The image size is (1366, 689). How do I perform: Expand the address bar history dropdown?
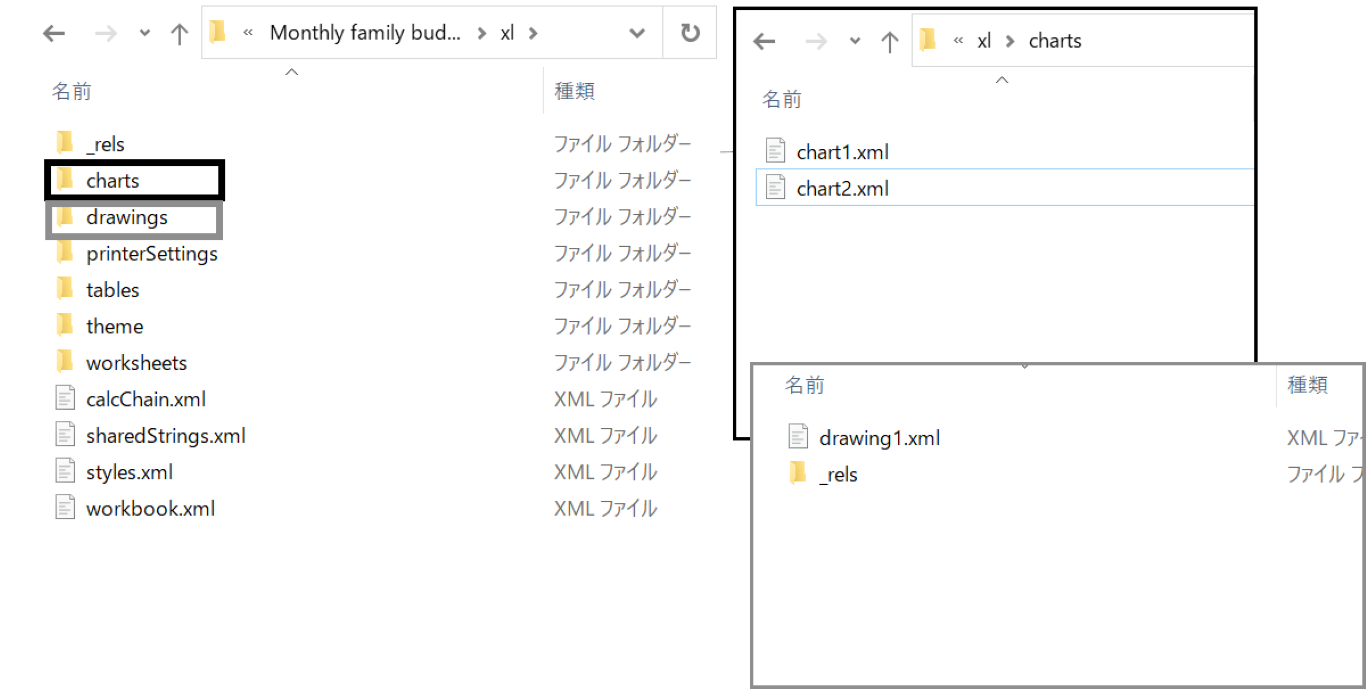click(x=637, y=33)
